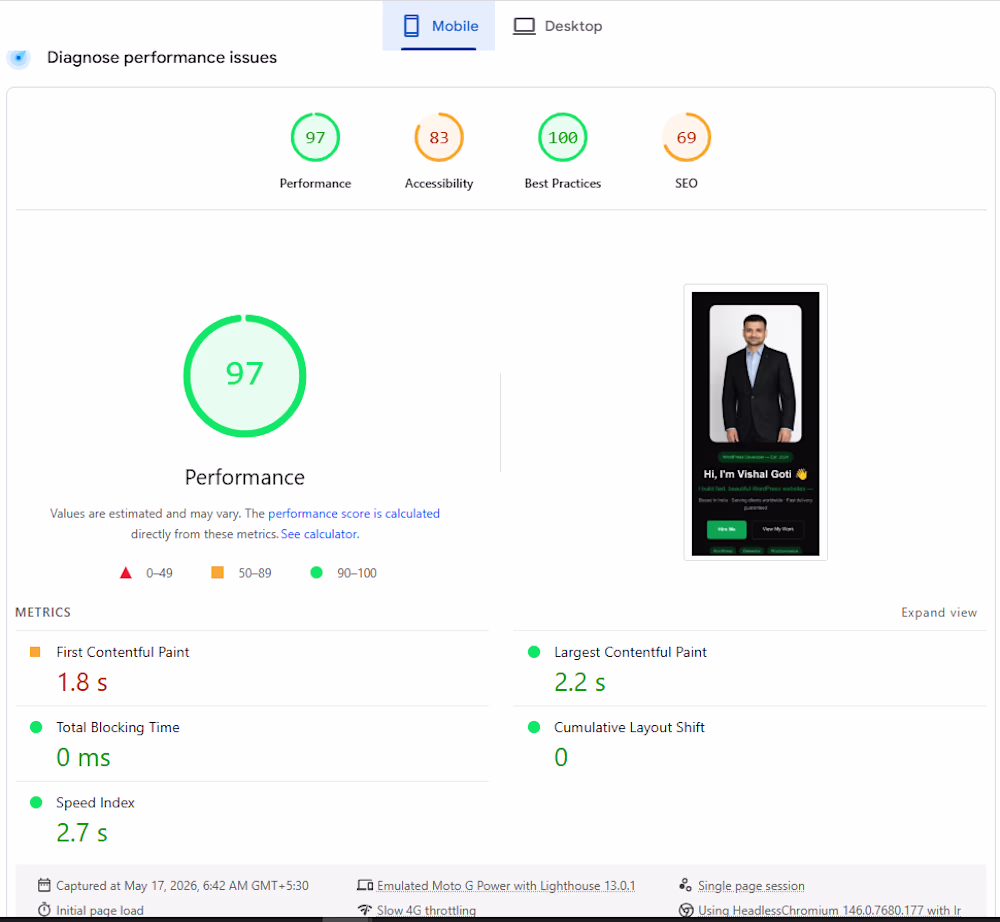Click Diagnose performance issues heading
1000x922 pixels.
point(162,57)
